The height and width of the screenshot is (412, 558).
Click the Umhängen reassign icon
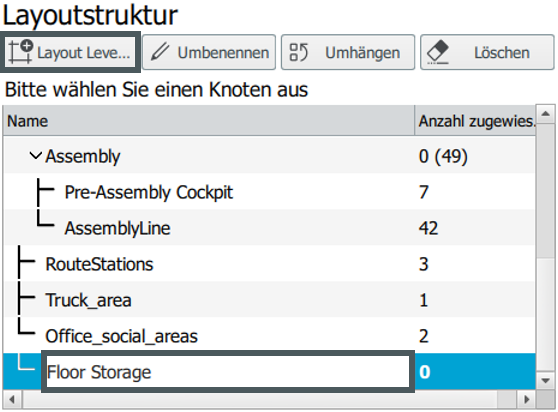click(299, 52)
